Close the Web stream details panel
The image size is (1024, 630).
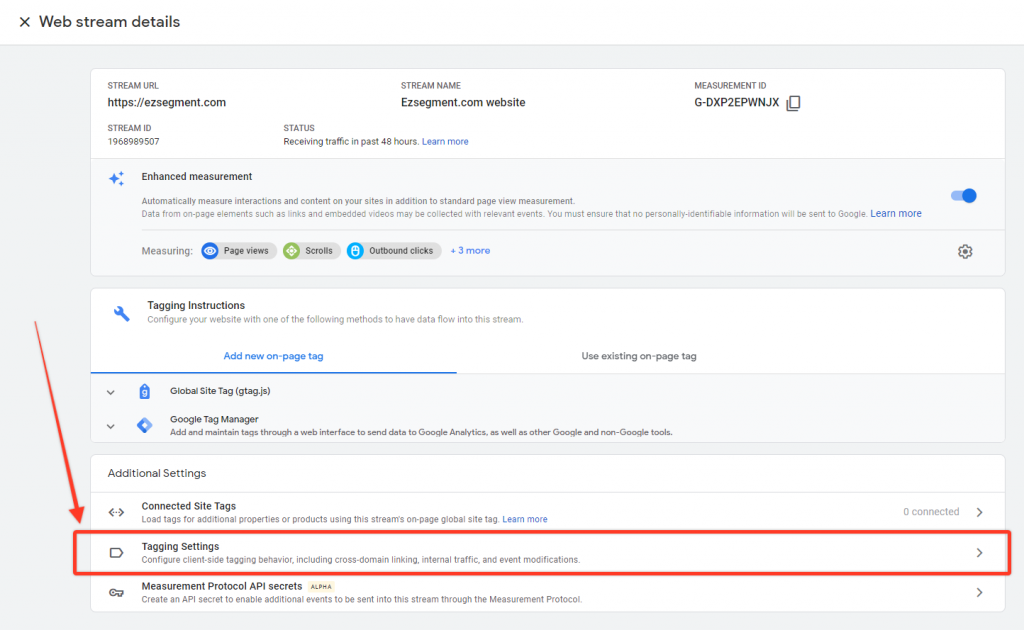click(24, 22)
